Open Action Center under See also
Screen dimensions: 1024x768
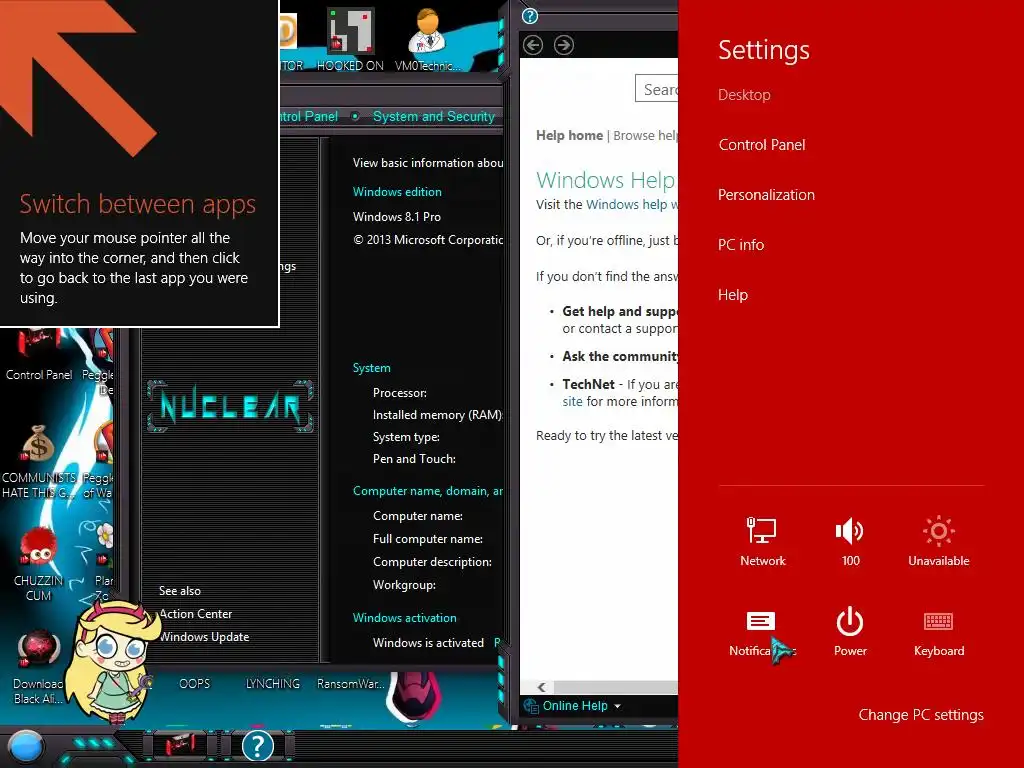point(196,614)
